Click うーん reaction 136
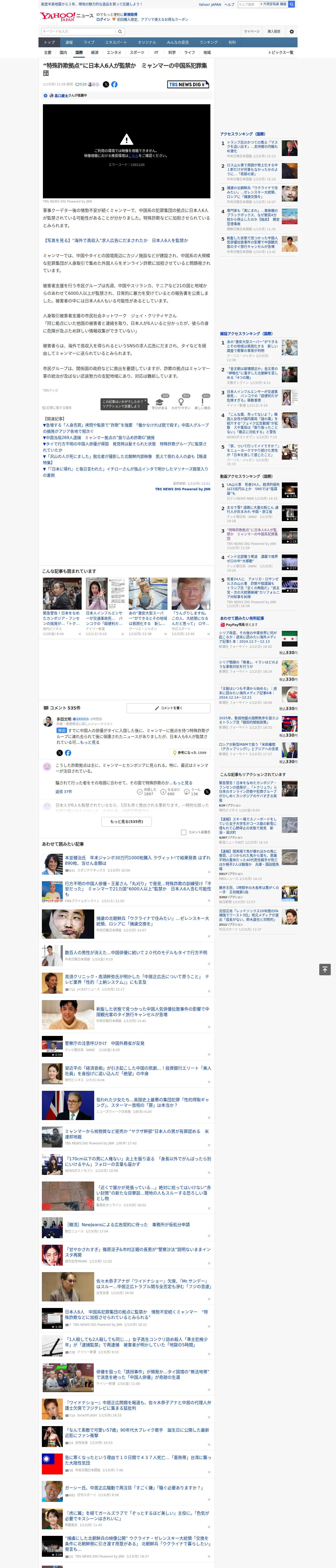The image size is (336, 1568). (192, 791)
